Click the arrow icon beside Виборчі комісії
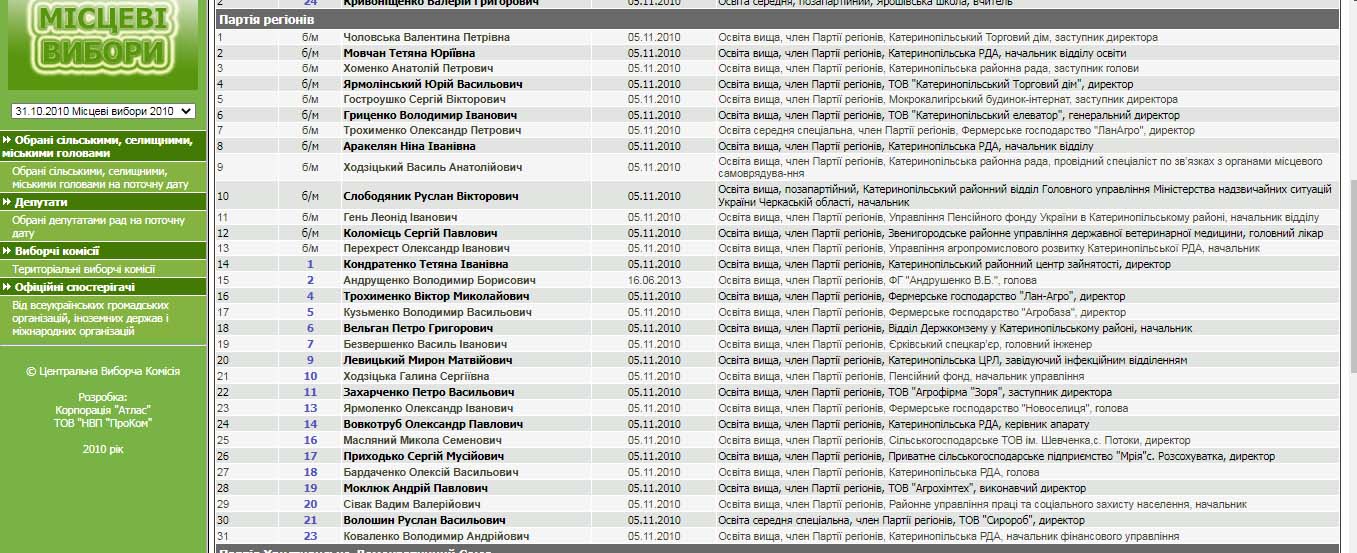The height and width of the screenshot is (553, 1357). pos(7,251)
